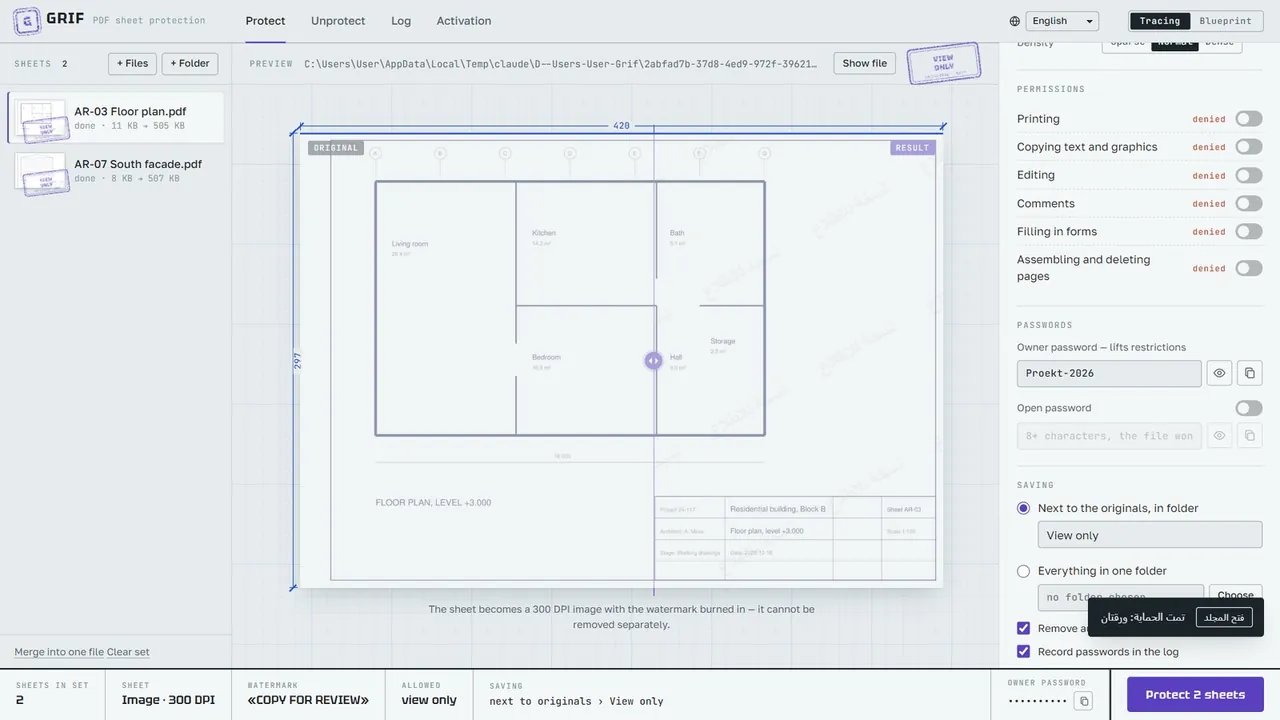Image resolution: width=1280 pixels, height=720 pixels.
Task: Enable the Comments permission switch
Action: tap(1249, 203)
